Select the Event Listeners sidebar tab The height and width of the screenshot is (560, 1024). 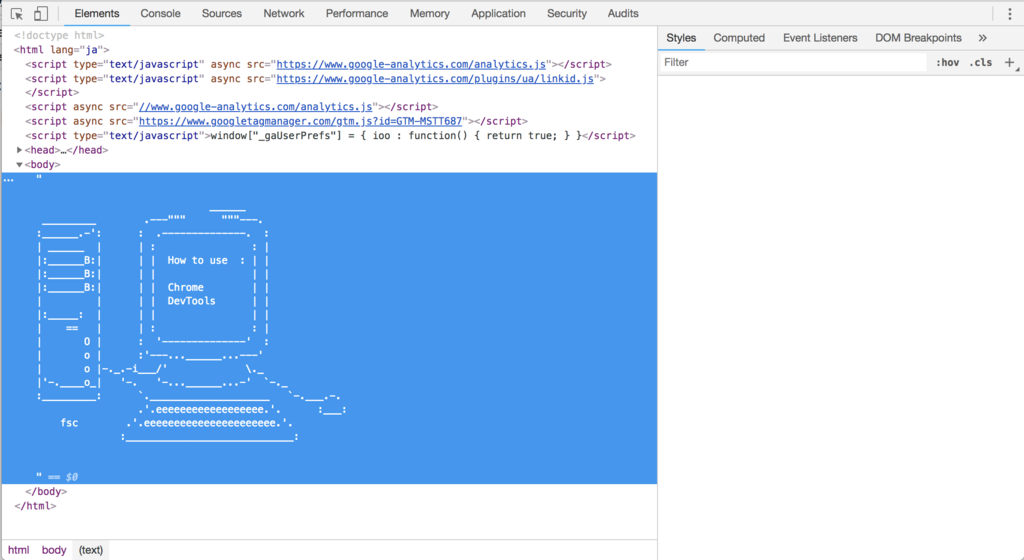click(x=820, y=38)
